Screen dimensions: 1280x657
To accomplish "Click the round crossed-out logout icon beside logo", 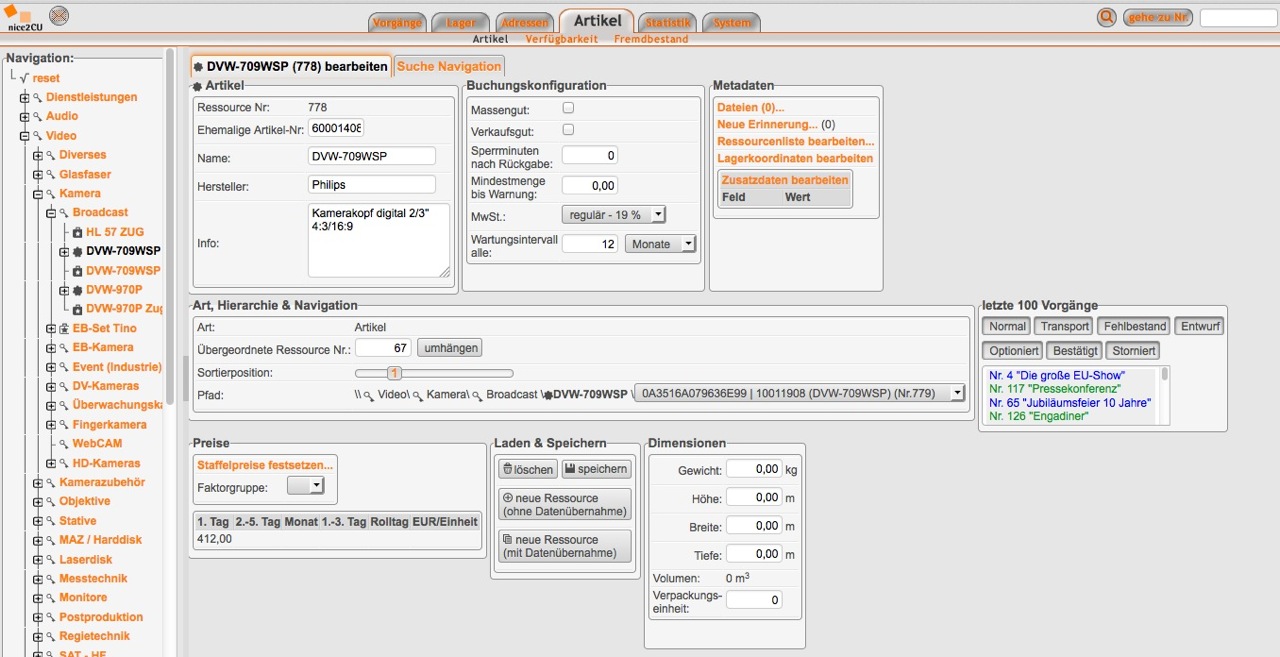I will (59, 16).
